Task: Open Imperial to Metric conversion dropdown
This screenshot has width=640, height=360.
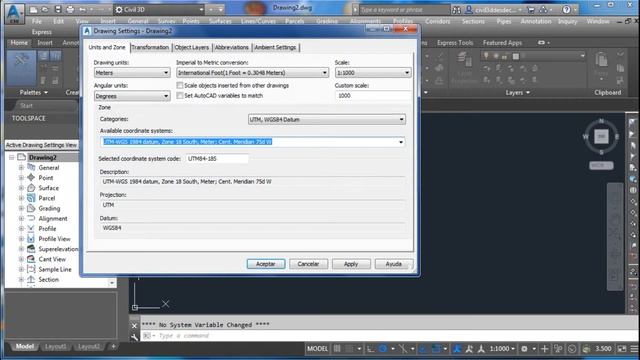Action: pyautogui.click(x=252, y=73)
